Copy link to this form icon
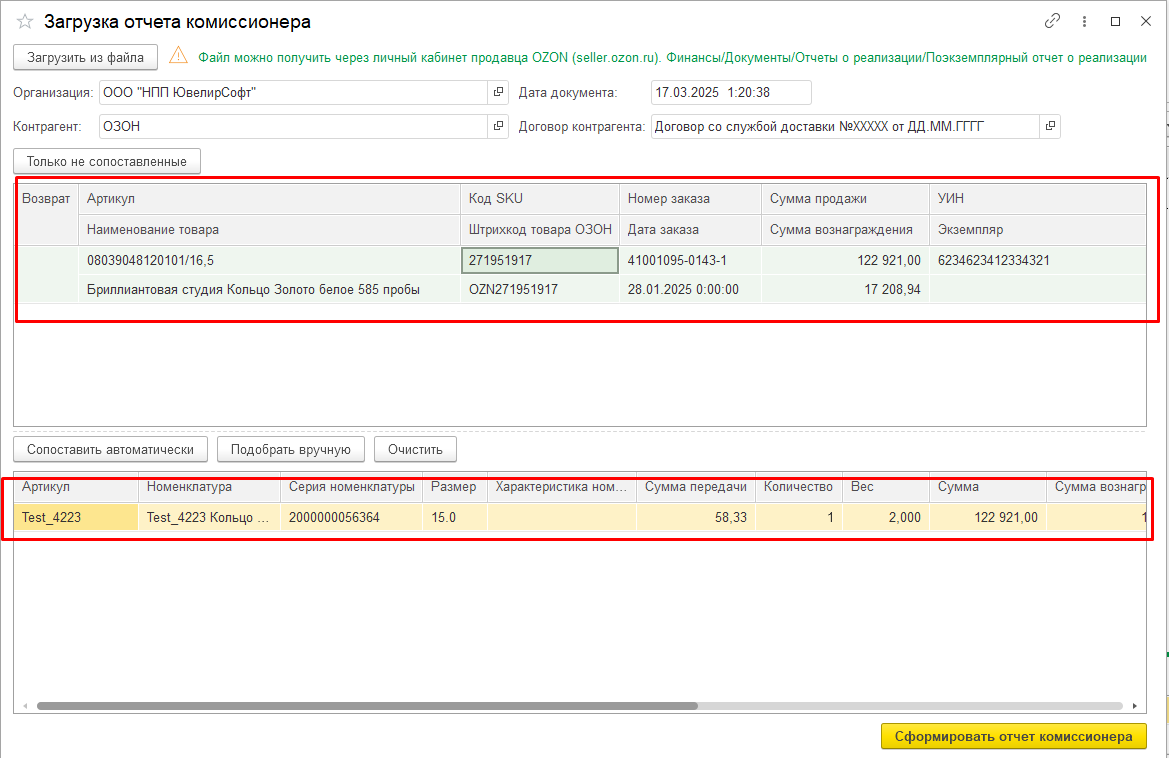This screenshot has width=1169, height=758. point(1052,21)
